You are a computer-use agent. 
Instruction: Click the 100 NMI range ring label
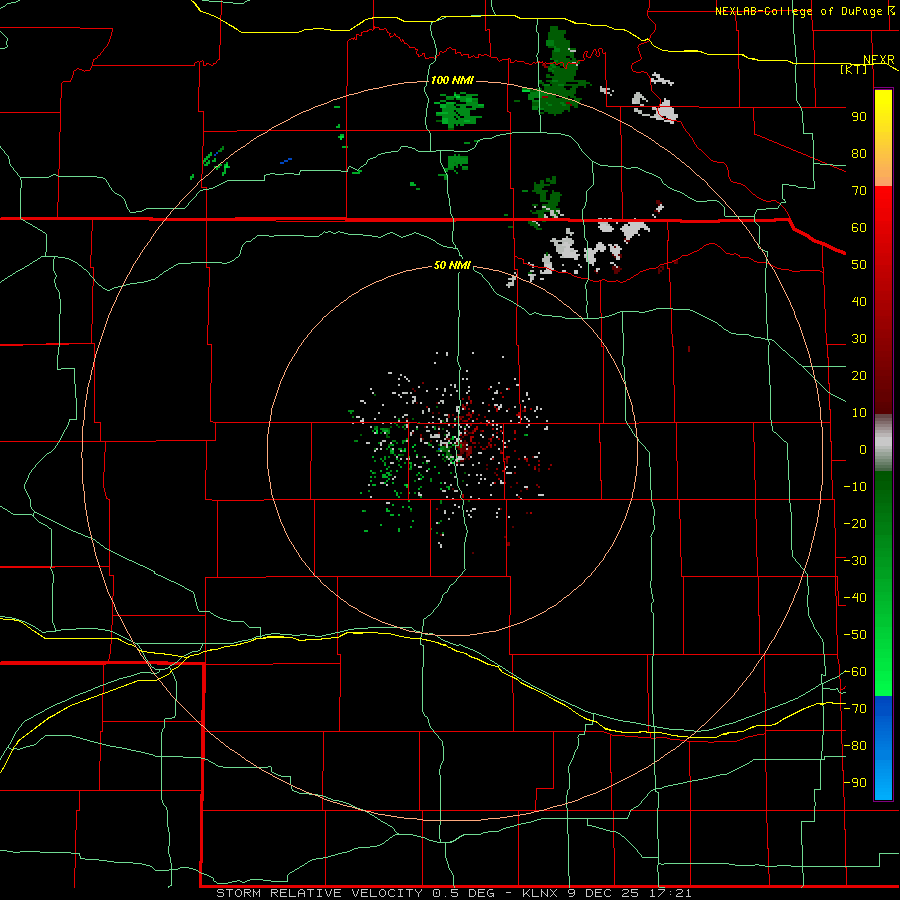pos(452,80)
